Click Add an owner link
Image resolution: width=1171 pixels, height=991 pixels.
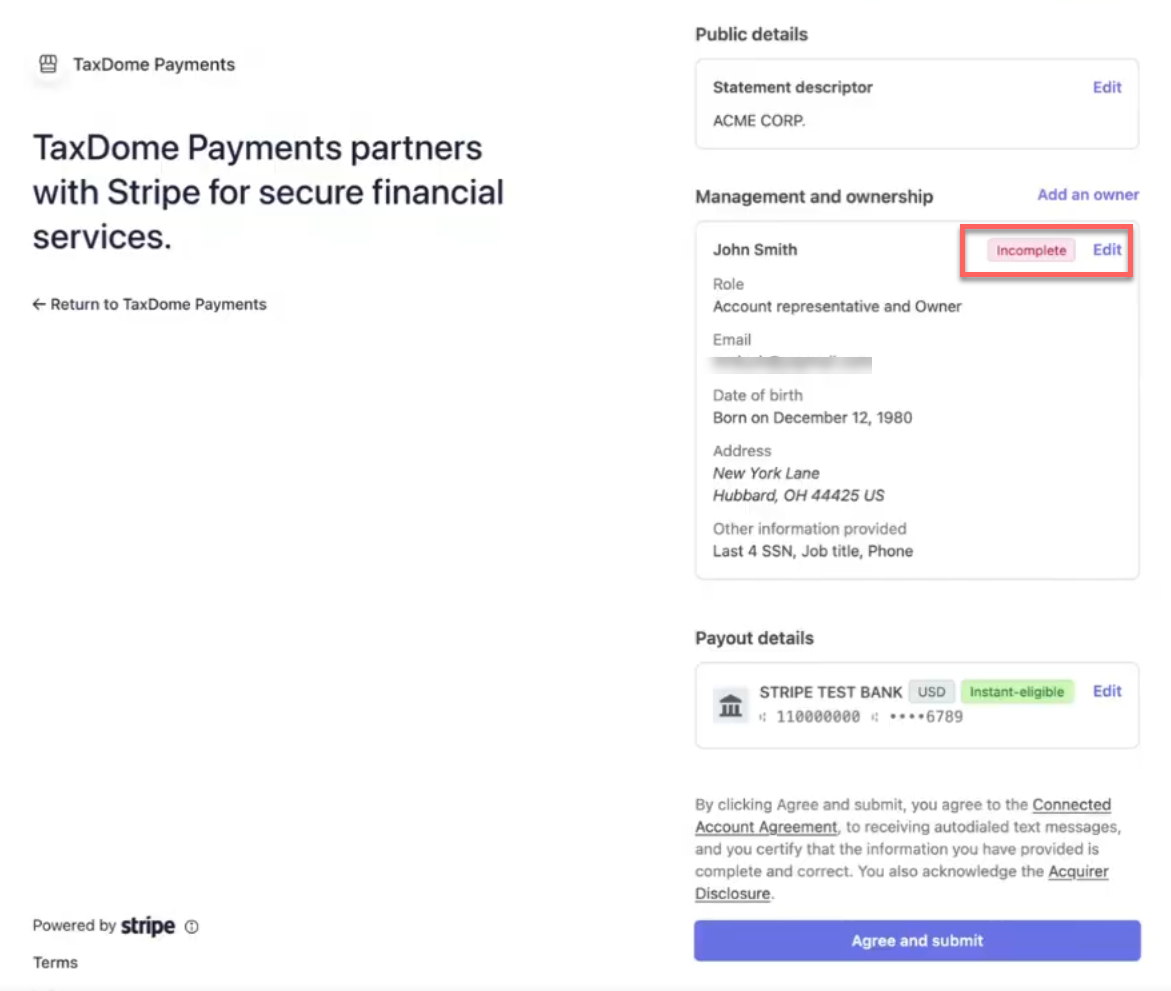coord(1088,195)
